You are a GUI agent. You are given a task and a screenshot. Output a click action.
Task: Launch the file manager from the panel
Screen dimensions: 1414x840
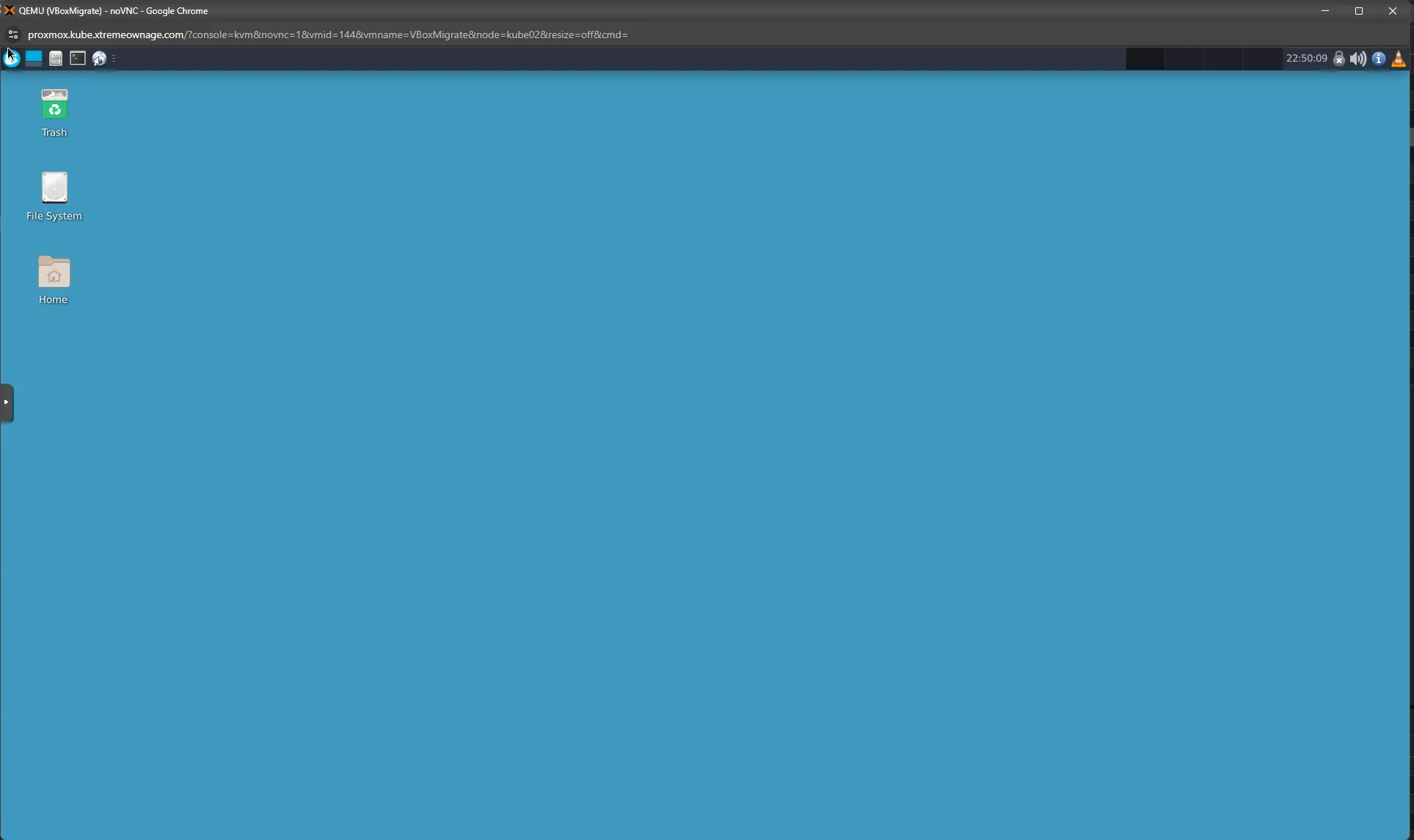[x=56, y=59]
